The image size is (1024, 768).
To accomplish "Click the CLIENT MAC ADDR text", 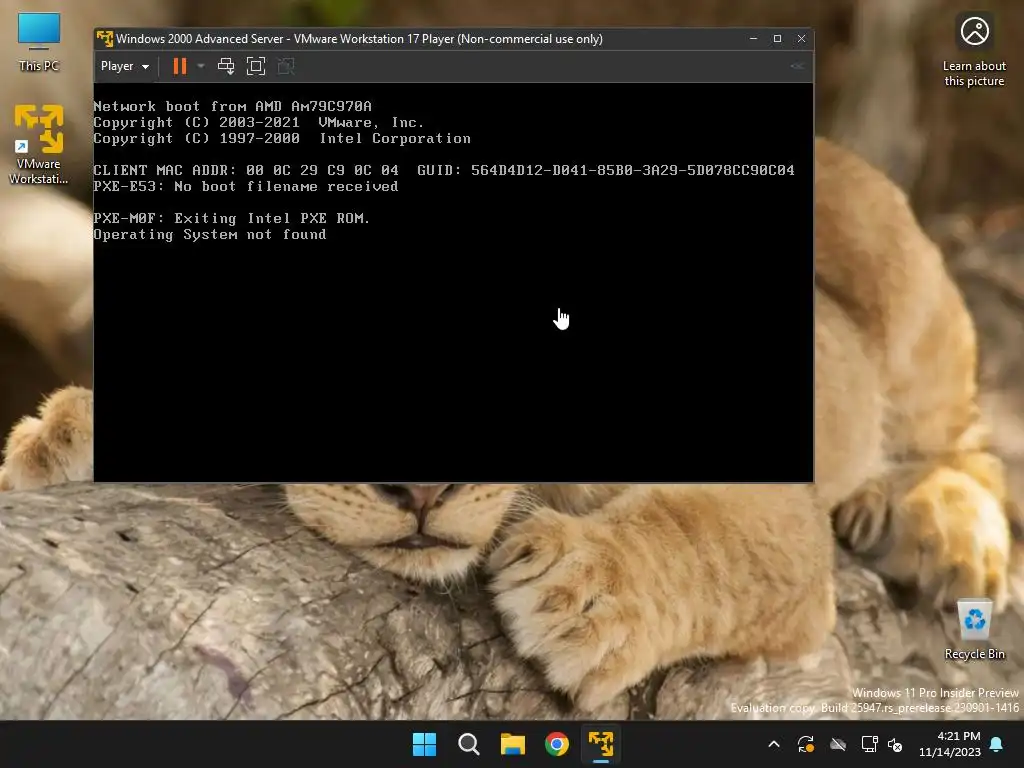I will coord(164,170).
